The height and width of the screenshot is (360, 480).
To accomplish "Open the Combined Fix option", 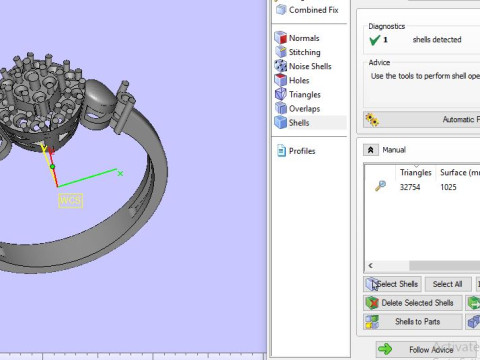I will (307, 10).
